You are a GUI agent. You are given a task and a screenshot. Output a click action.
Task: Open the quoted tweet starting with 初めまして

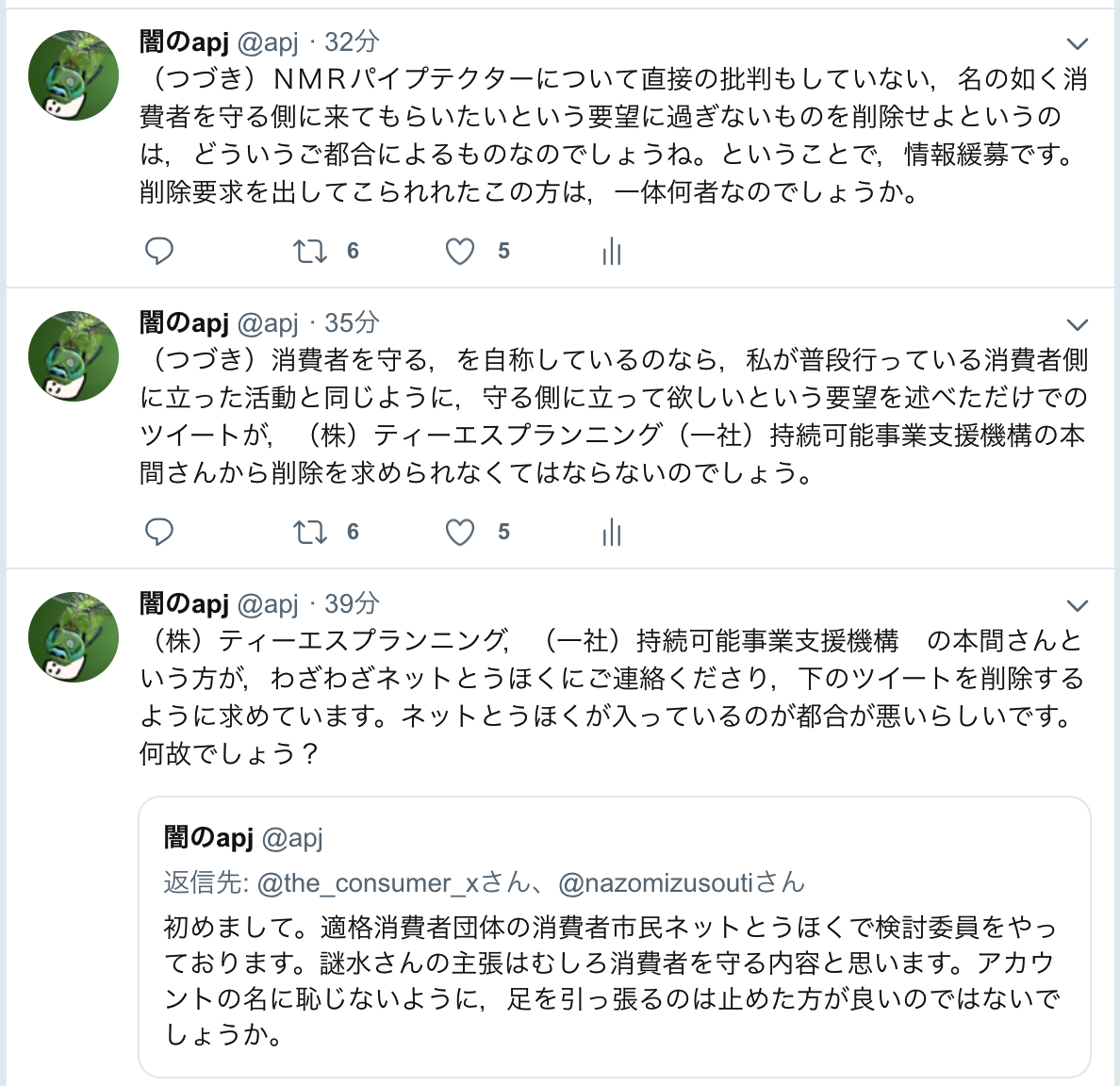(613, 980)
